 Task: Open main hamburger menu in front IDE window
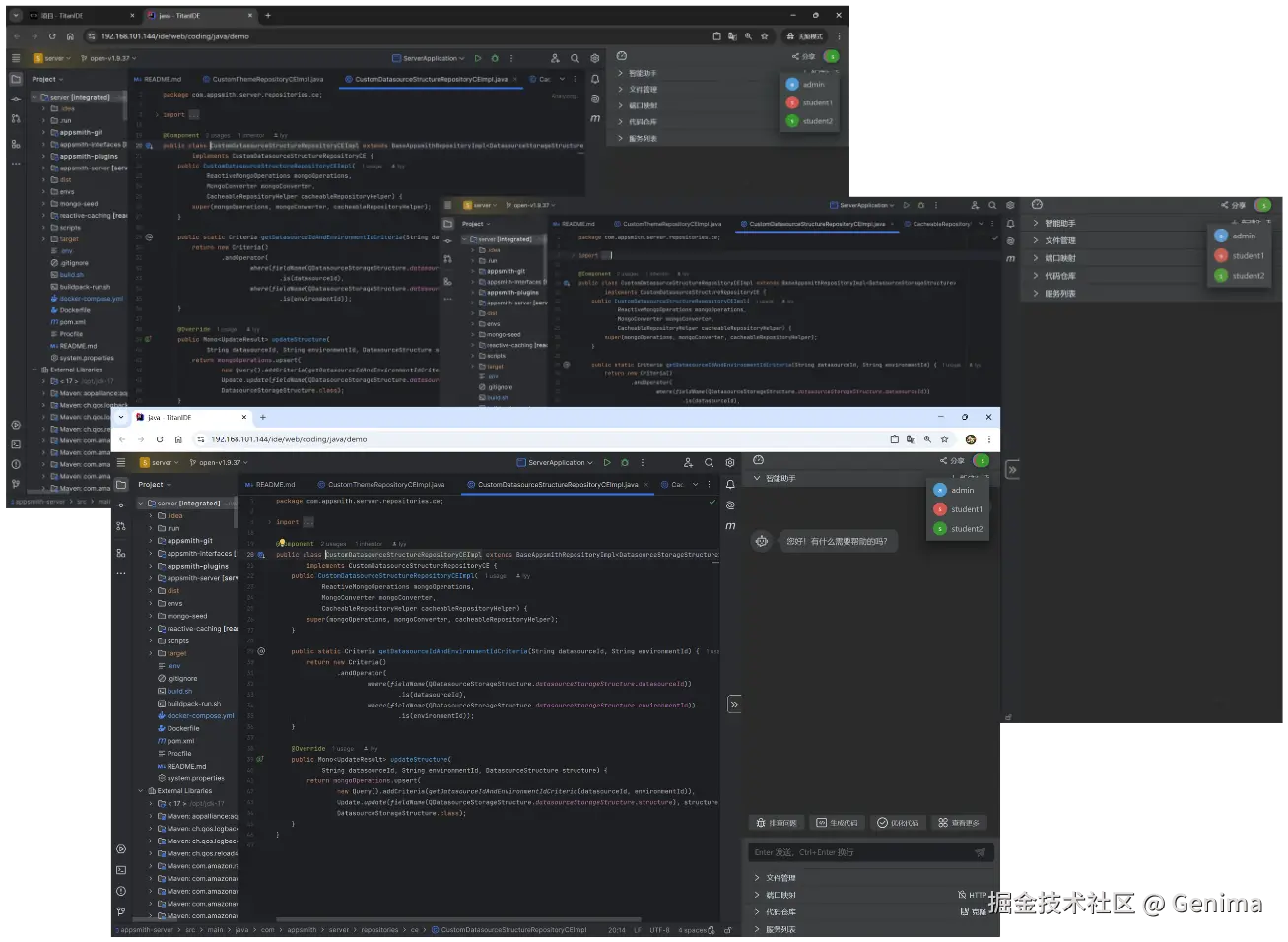[121, 462]
